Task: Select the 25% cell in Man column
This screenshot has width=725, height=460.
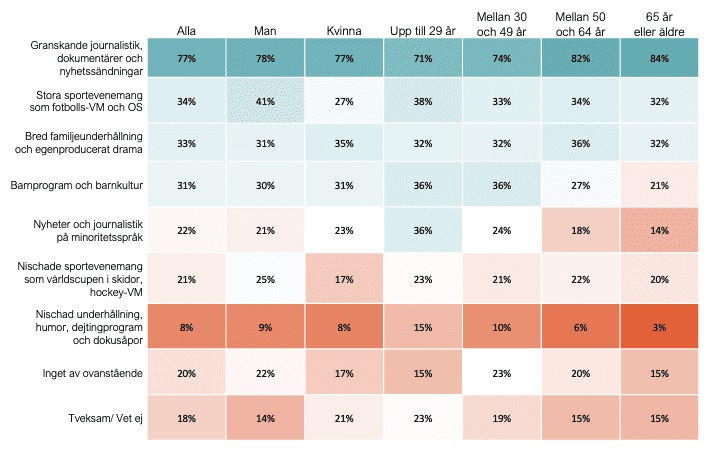Action: point(266,278)
